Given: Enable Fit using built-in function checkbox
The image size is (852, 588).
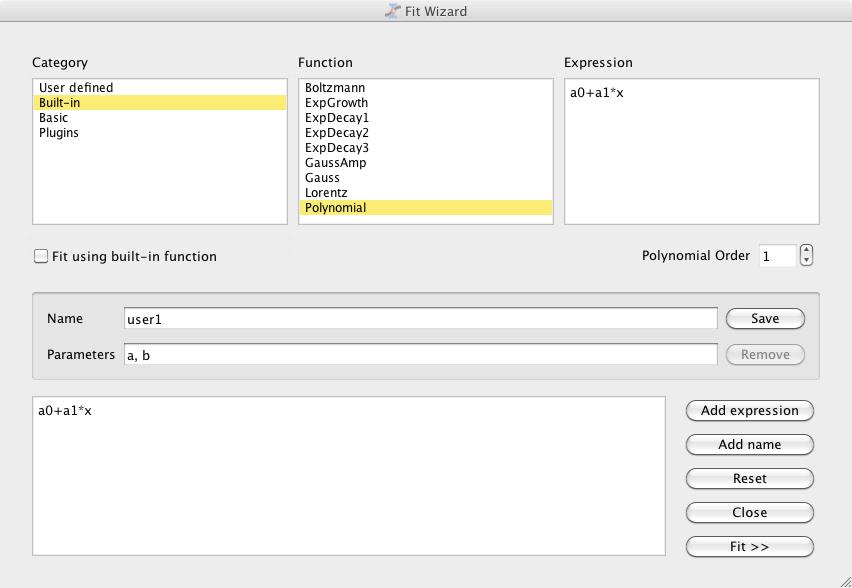Looking at the screenshot, I should click(x=41, y=257).
